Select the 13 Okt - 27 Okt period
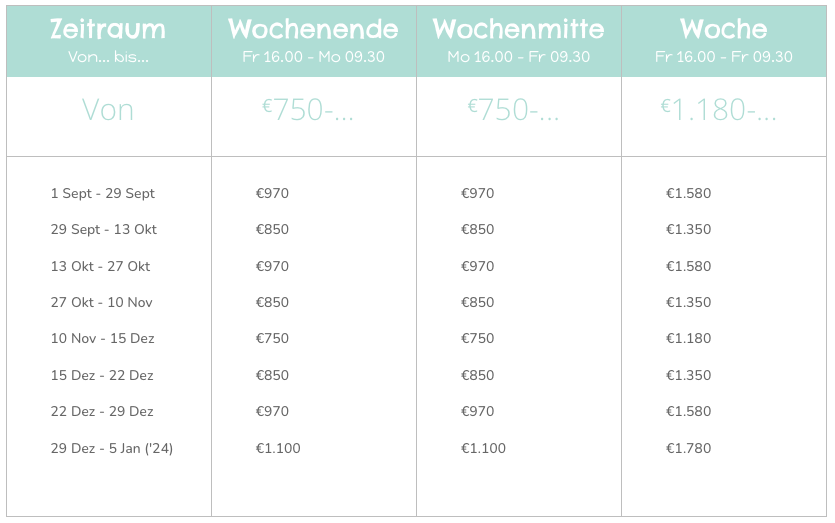 click(101, 266)
